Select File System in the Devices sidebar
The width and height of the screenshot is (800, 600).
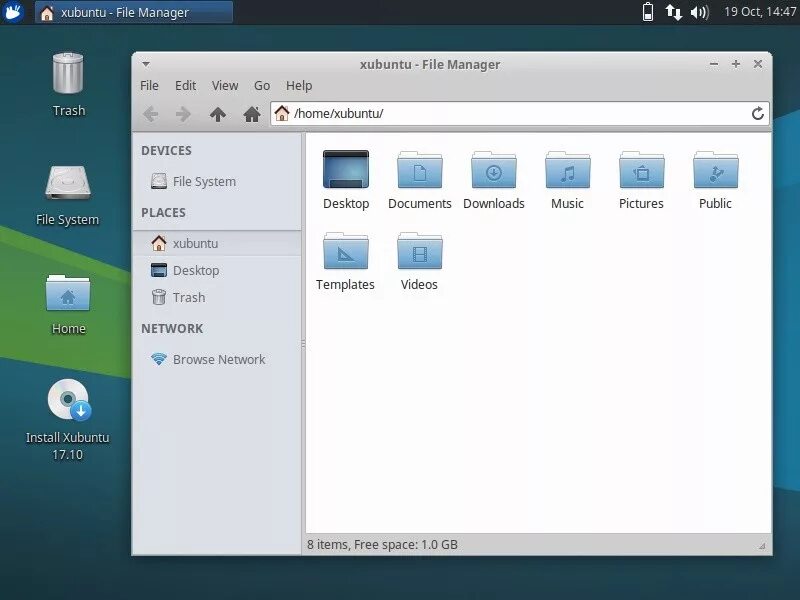(x=216, y=182)
